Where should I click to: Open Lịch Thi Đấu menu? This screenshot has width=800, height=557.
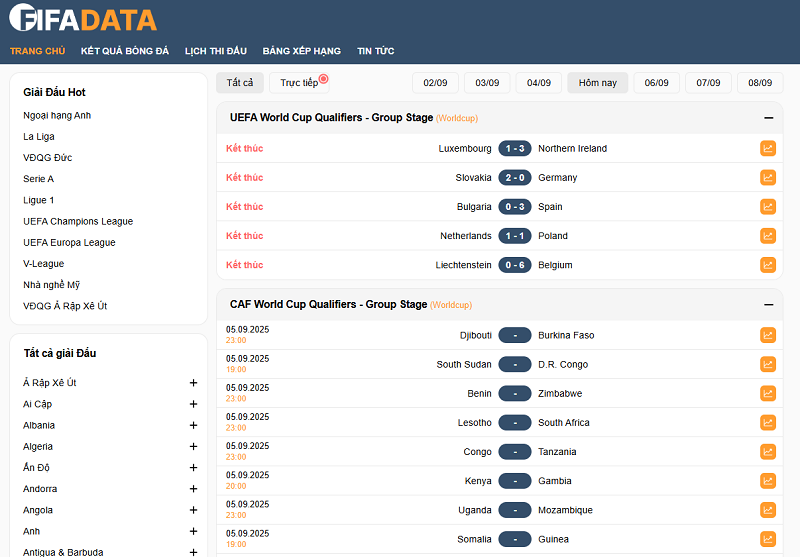tap(216, 51)
